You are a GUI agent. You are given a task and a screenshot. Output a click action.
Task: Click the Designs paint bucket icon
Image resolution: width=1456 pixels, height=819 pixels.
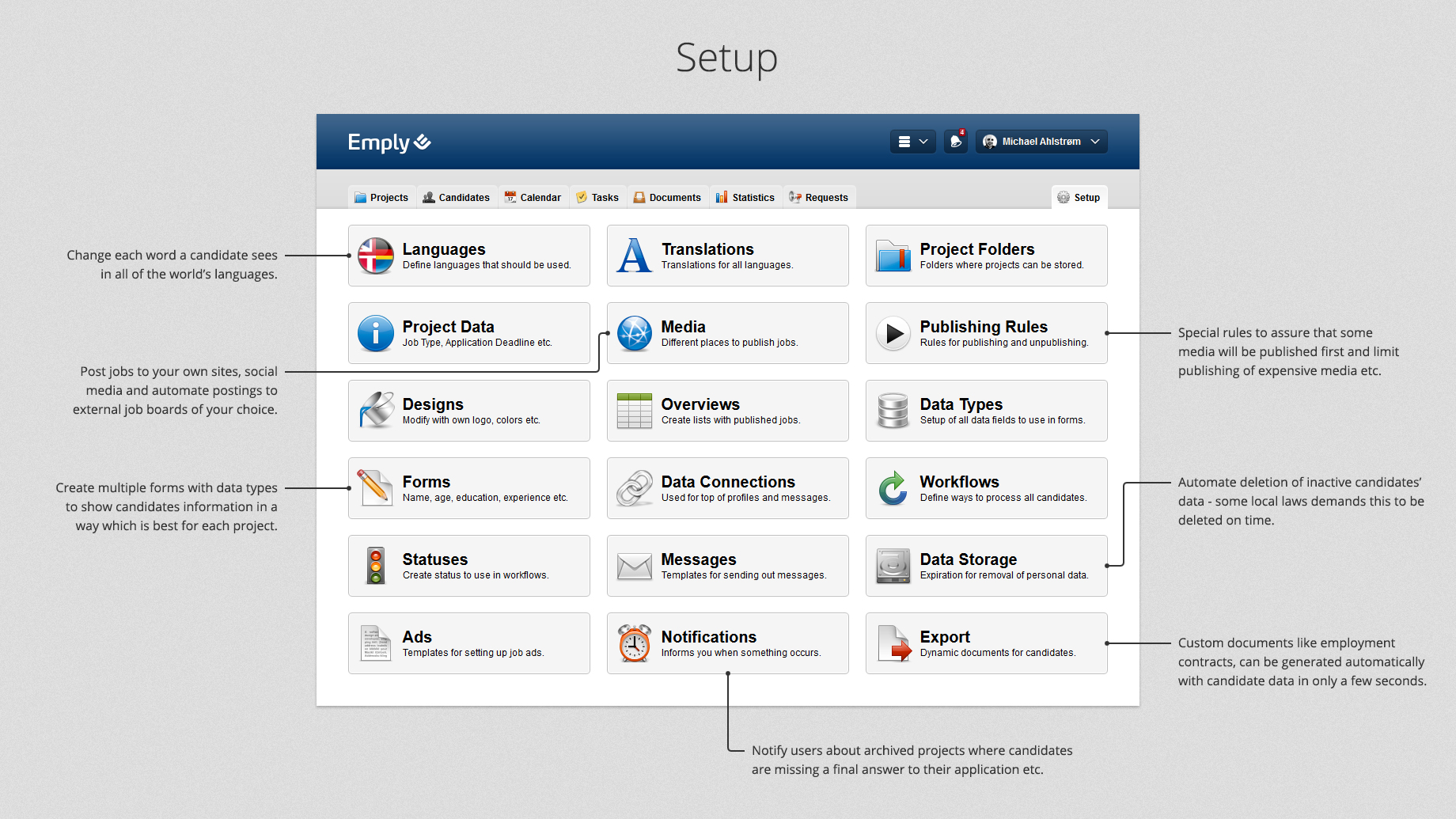[376, 411]
